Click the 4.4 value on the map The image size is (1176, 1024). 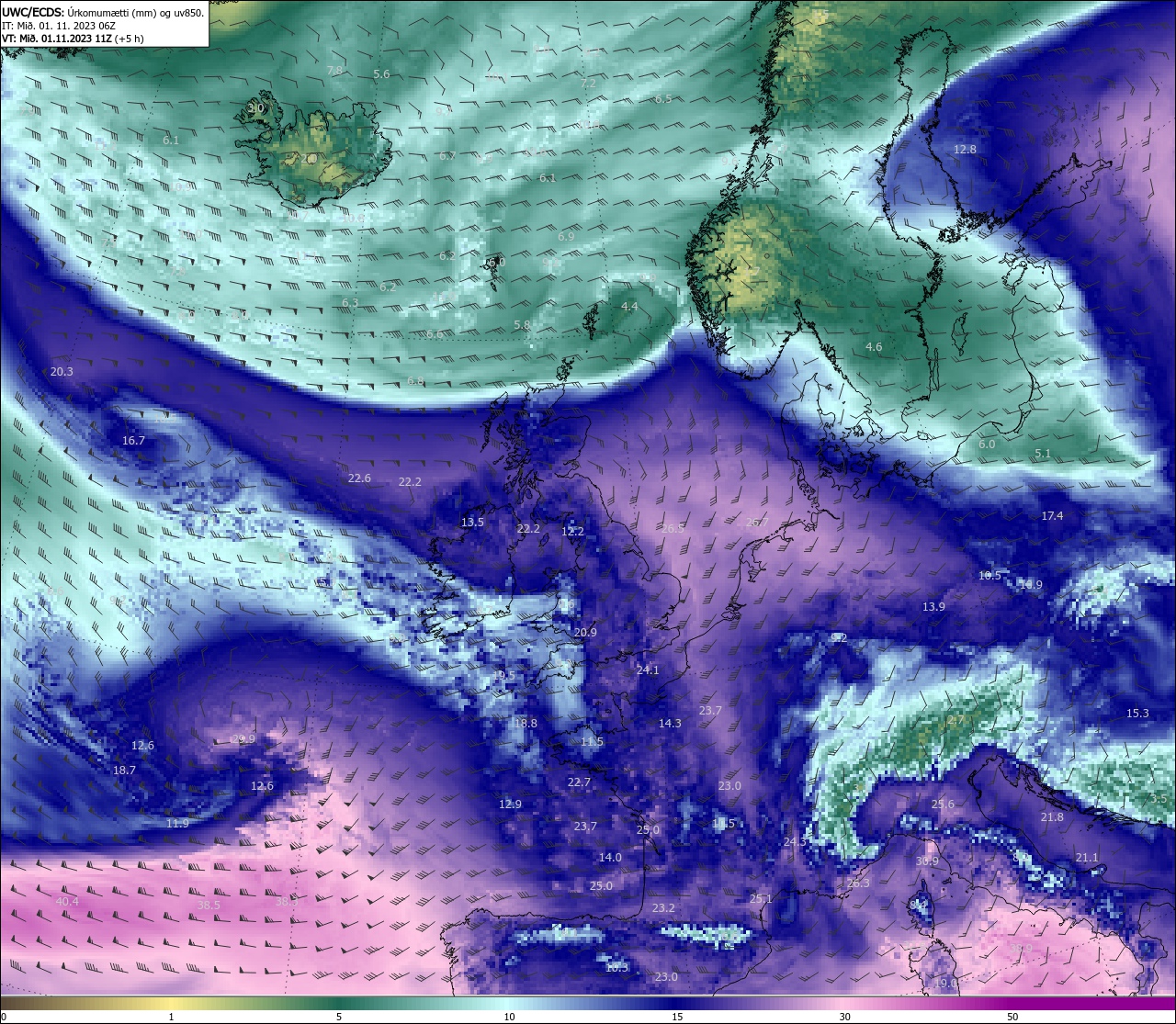pyautogui.click(x=629, y=307)
